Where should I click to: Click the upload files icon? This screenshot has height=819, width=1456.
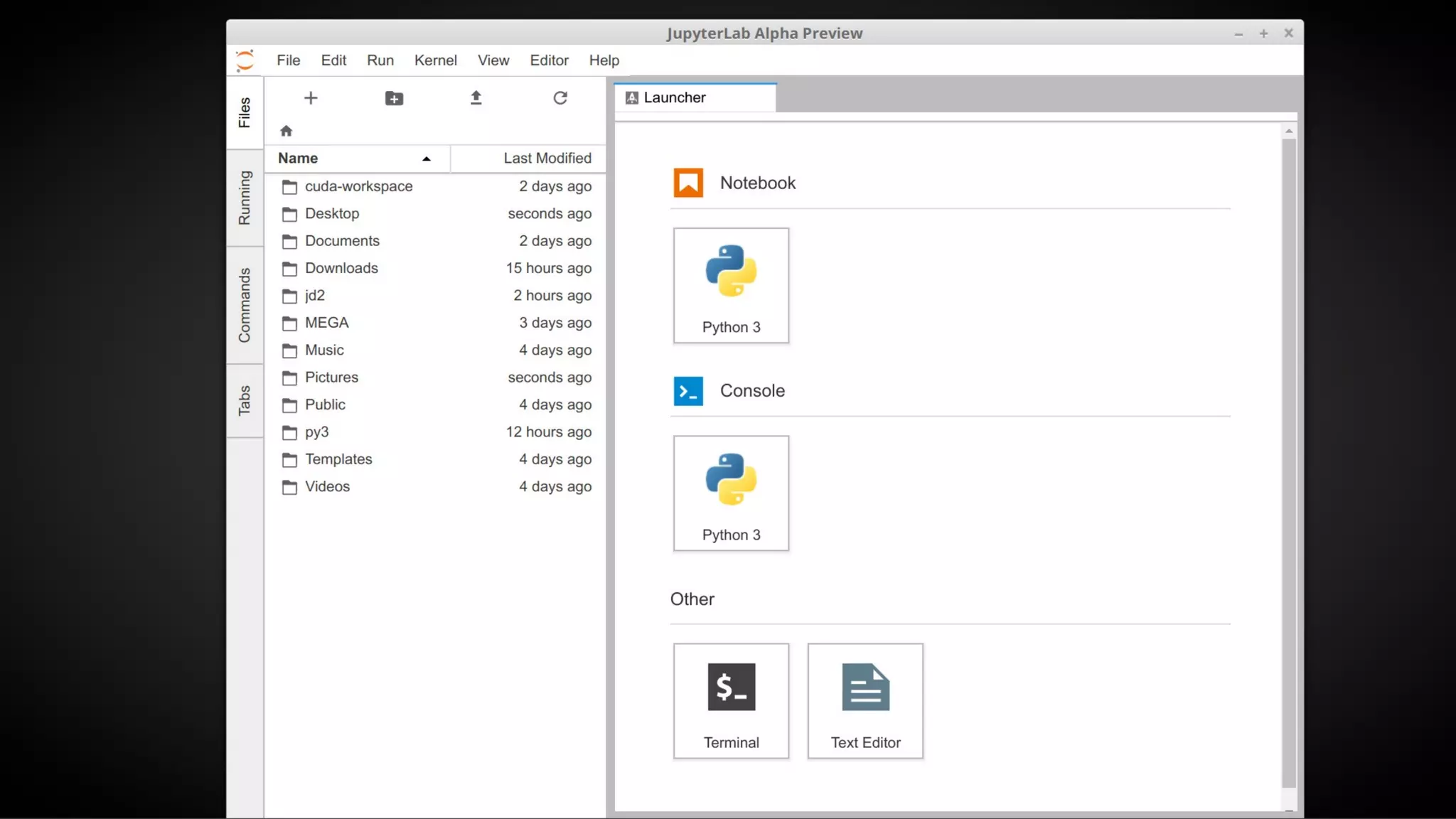click(476, 97)
